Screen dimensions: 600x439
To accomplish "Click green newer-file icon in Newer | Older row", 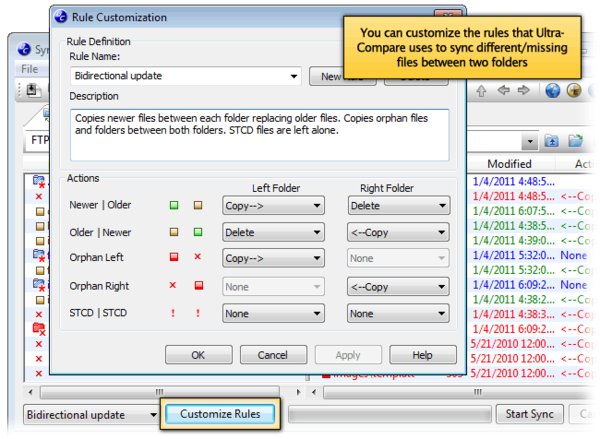I will pyautogui.click(x=174, y=206).
